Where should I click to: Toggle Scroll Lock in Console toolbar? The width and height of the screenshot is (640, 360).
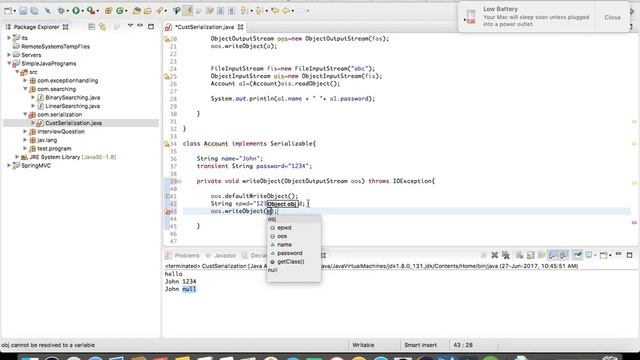coord(531,255)
